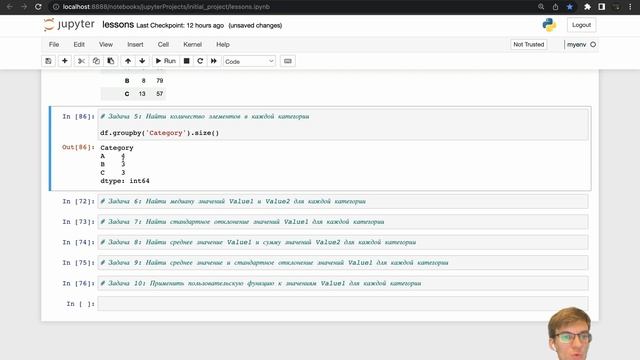Copy selected cells icon

tap(96, 61)
